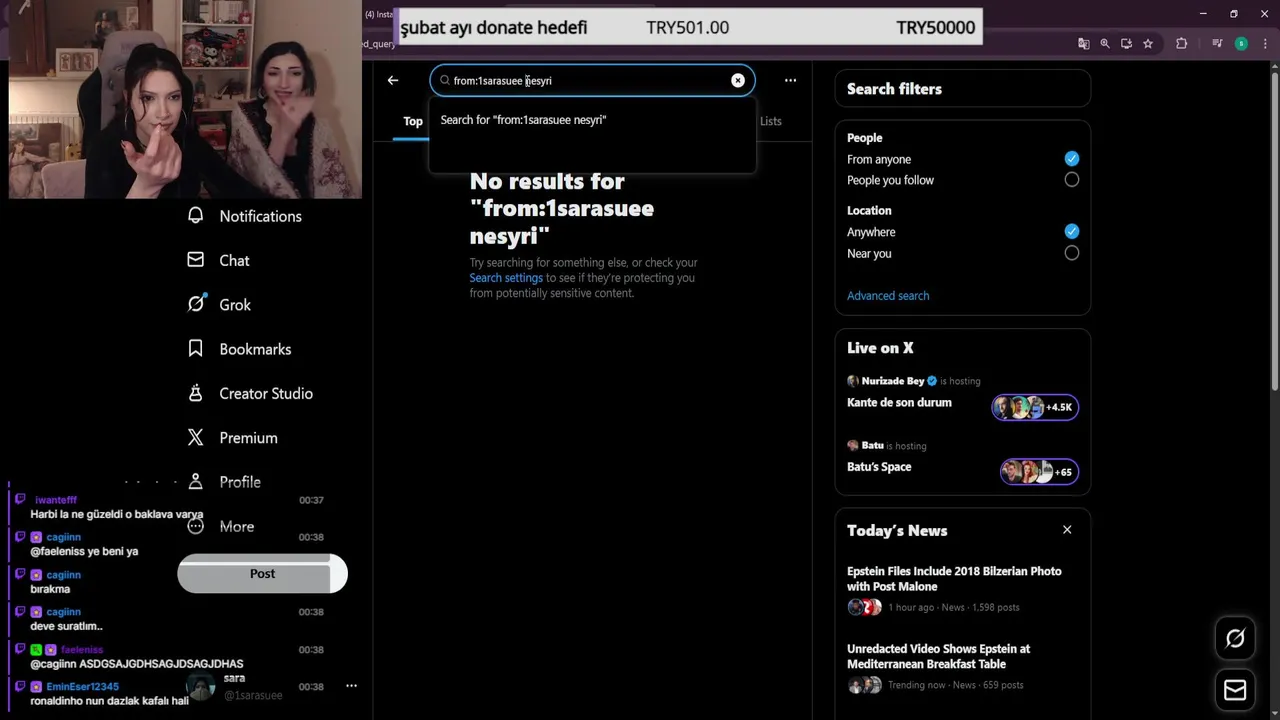
Task: Click chat username 'faeleniss'
Action: point(82,650)
